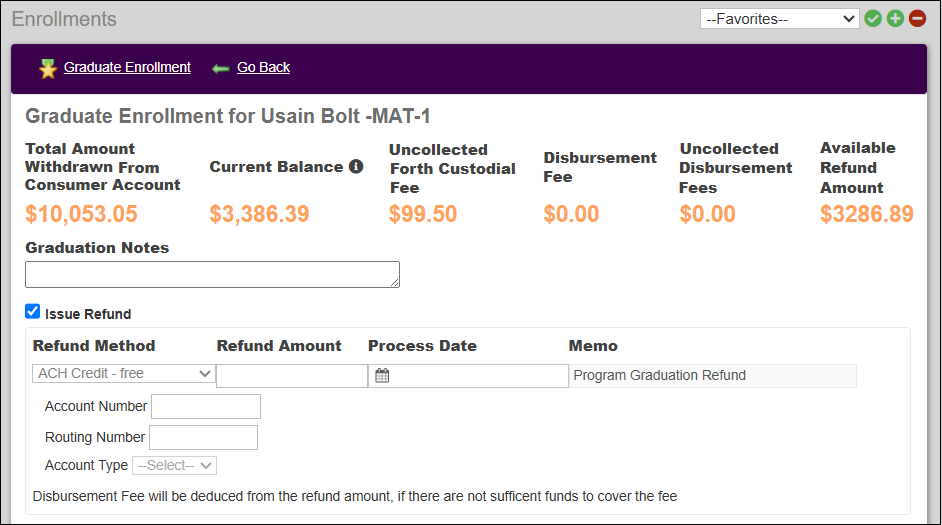Click the $99.50 custodial fee value
Screen dimensions: 942x525
coord(423,214)
